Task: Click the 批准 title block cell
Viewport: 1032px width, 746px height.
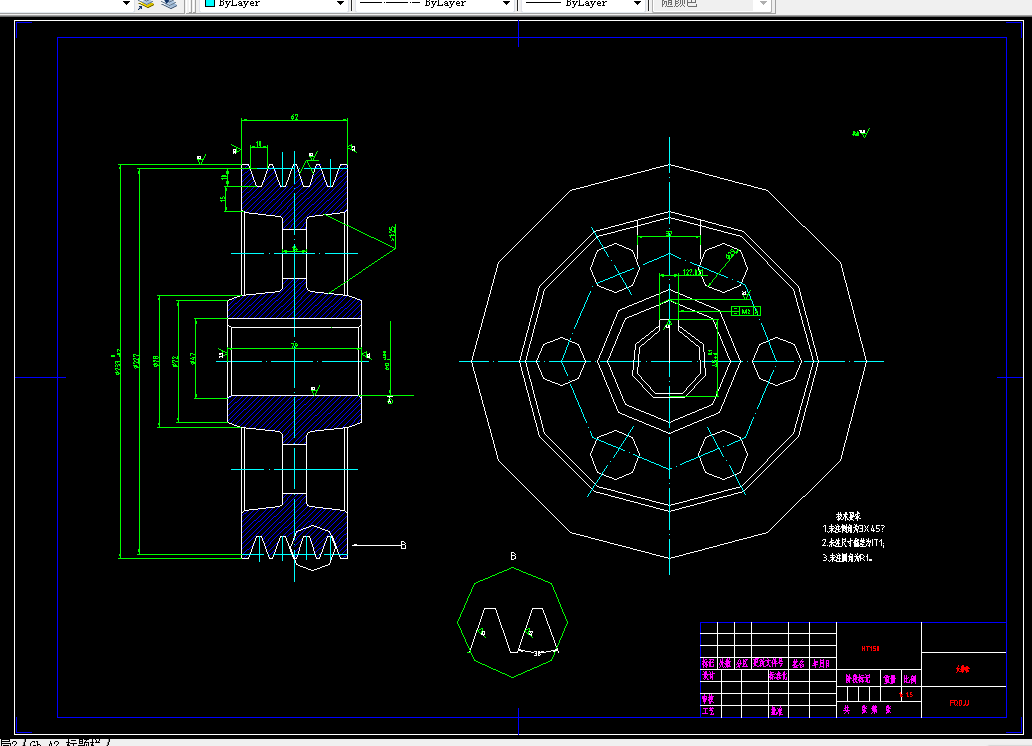Action: (777, 711)
